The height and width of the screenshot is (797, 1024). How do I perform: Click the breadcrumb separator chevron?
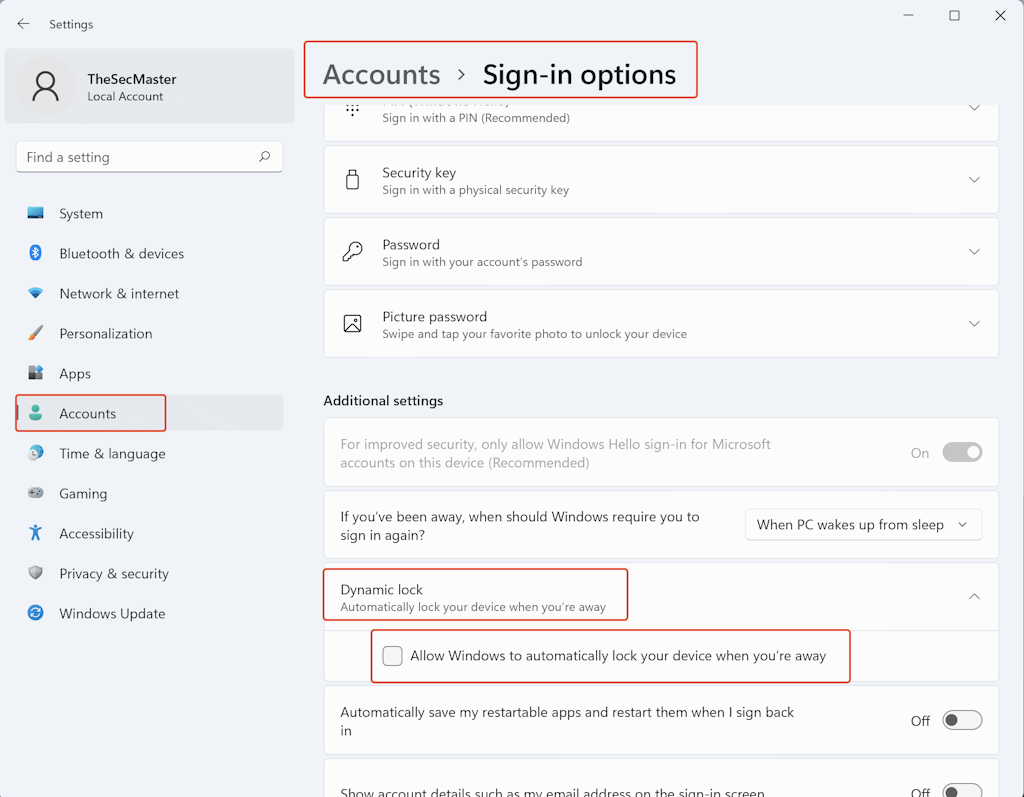462,74
